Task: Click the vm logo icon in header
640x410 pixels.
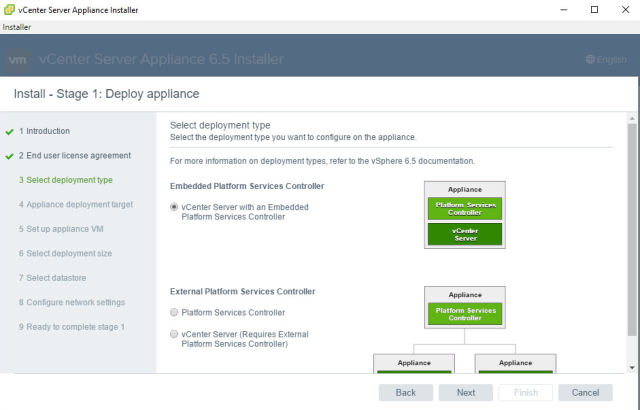Action: pos(18,60)
